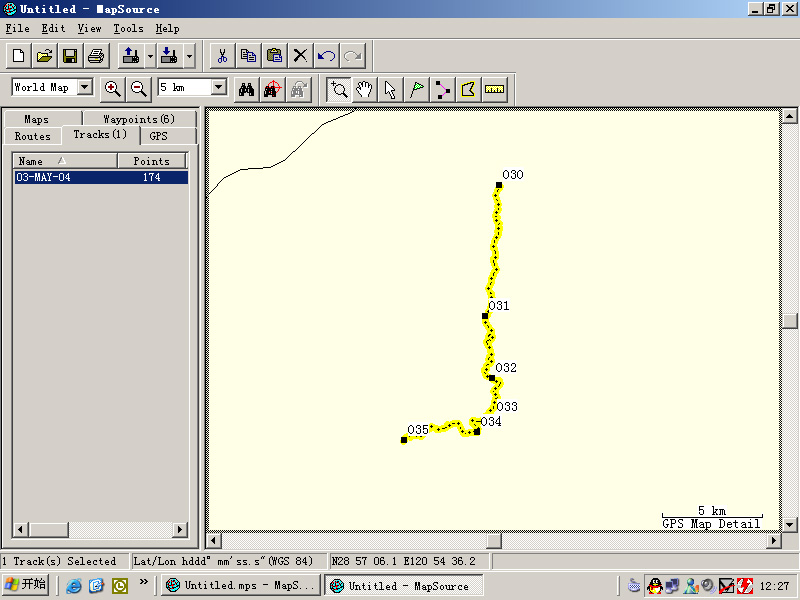The image size is (800, 600).
Task: Click the Zoom Out magnifier button
Action: coord(138,89)
